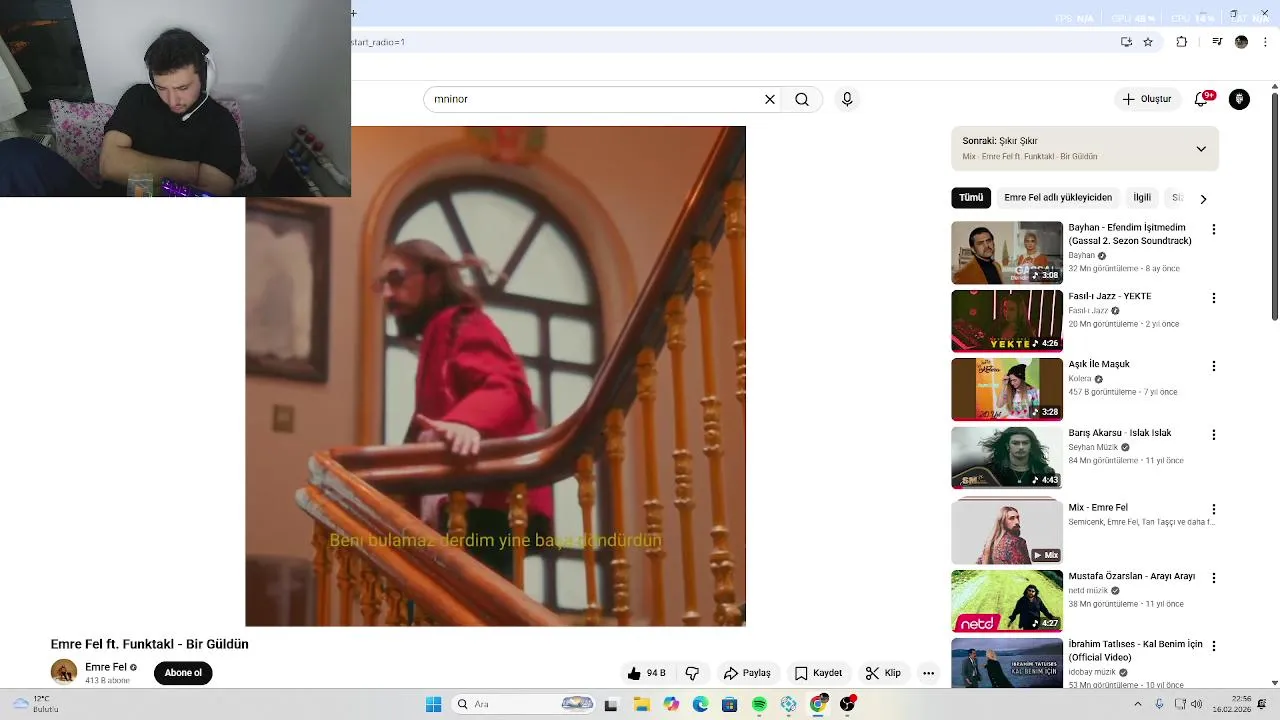
Task: Open options menu for Bayhan - Efendim İşitmedim
Action: click(1214, 229)
